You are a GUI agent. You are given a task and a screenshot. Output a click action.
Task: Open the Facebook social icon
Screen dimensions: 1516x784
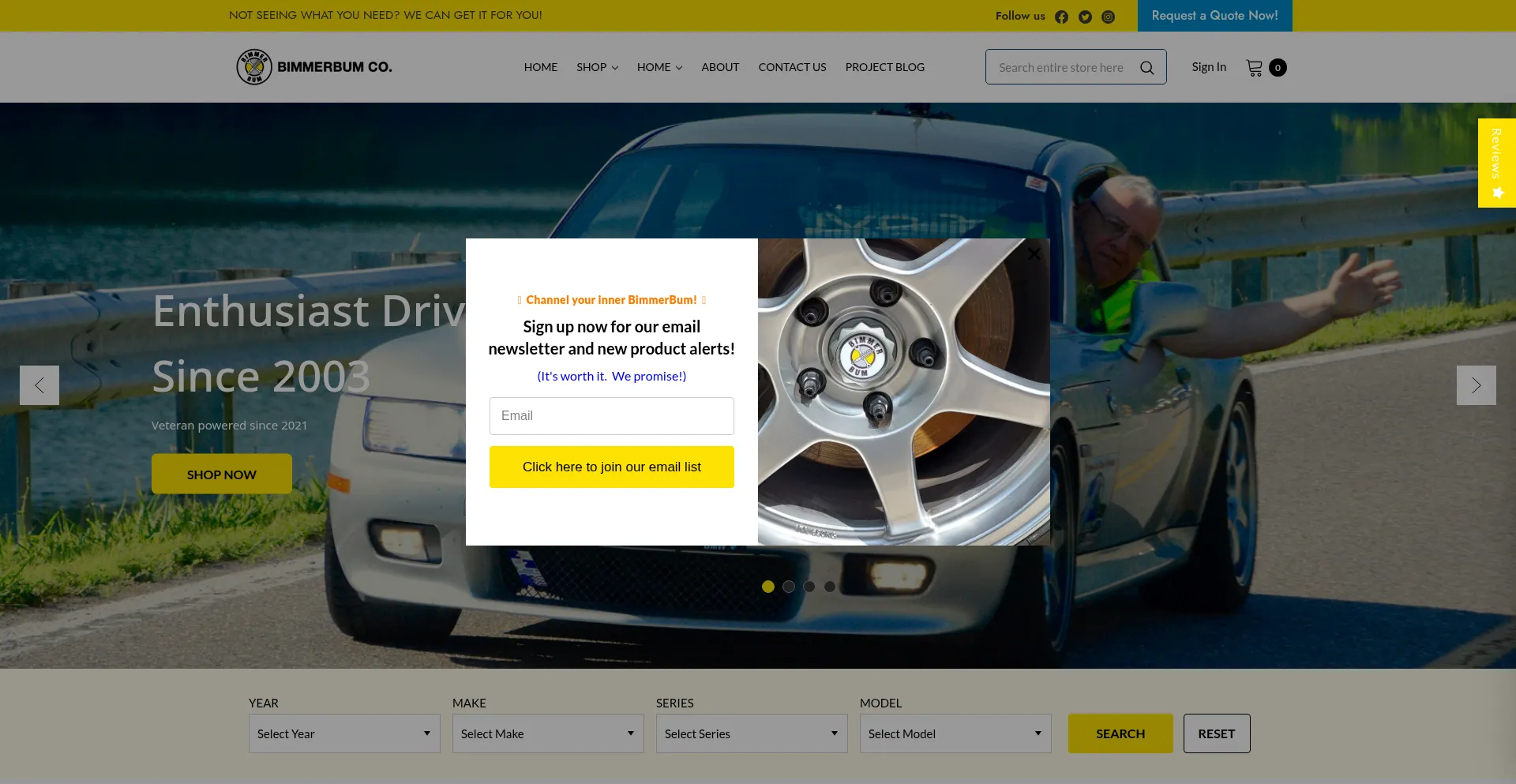[1061, 17]
